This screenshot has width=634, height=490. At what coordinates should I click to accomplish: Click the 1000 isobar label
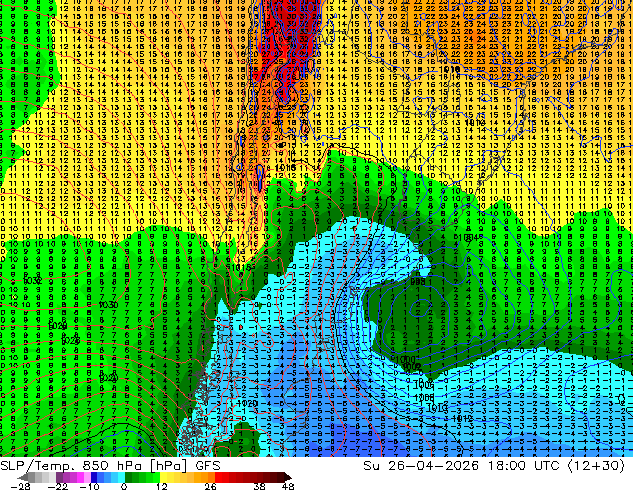[406, 359]
